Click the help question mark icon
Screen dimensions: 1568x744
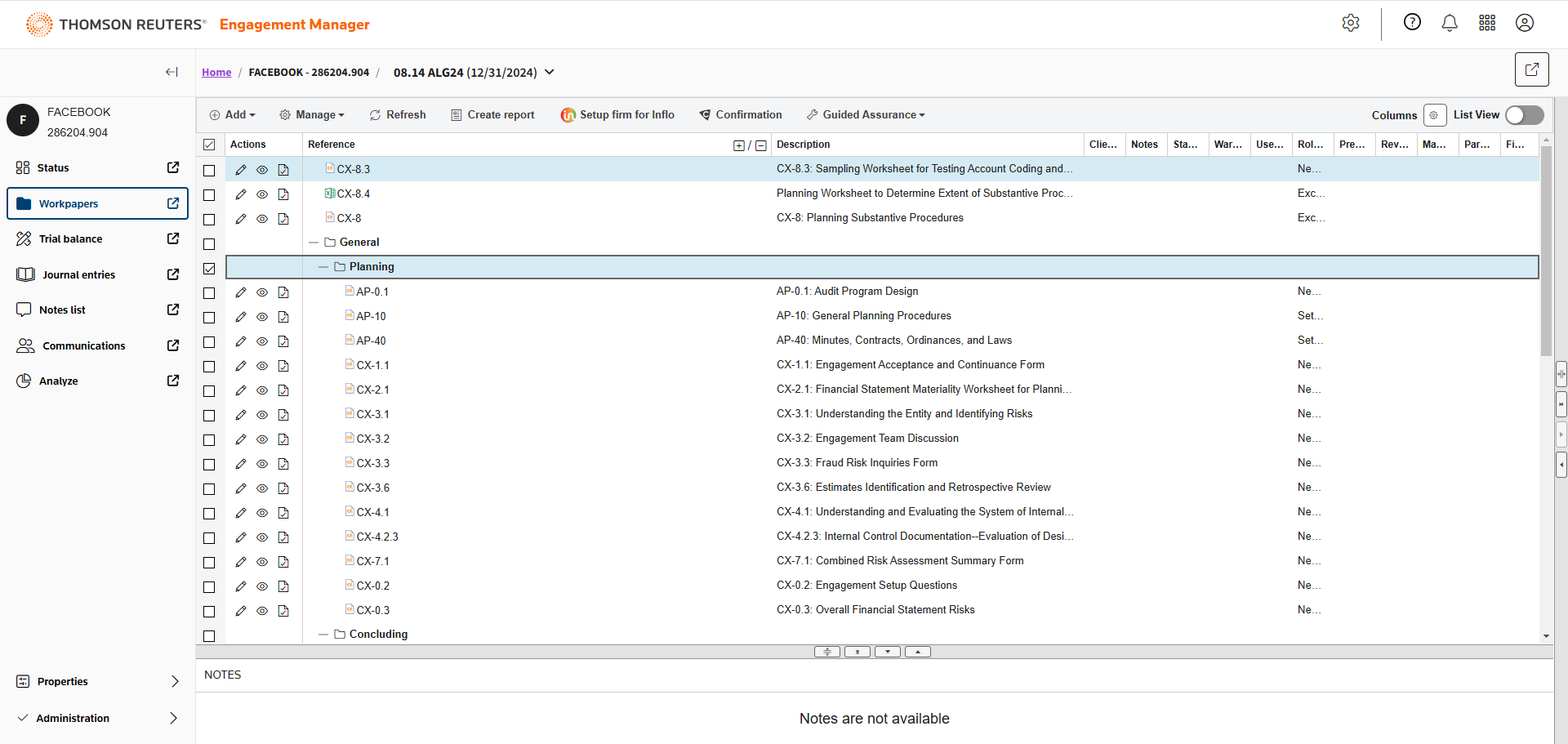(x=1412, y=23)
